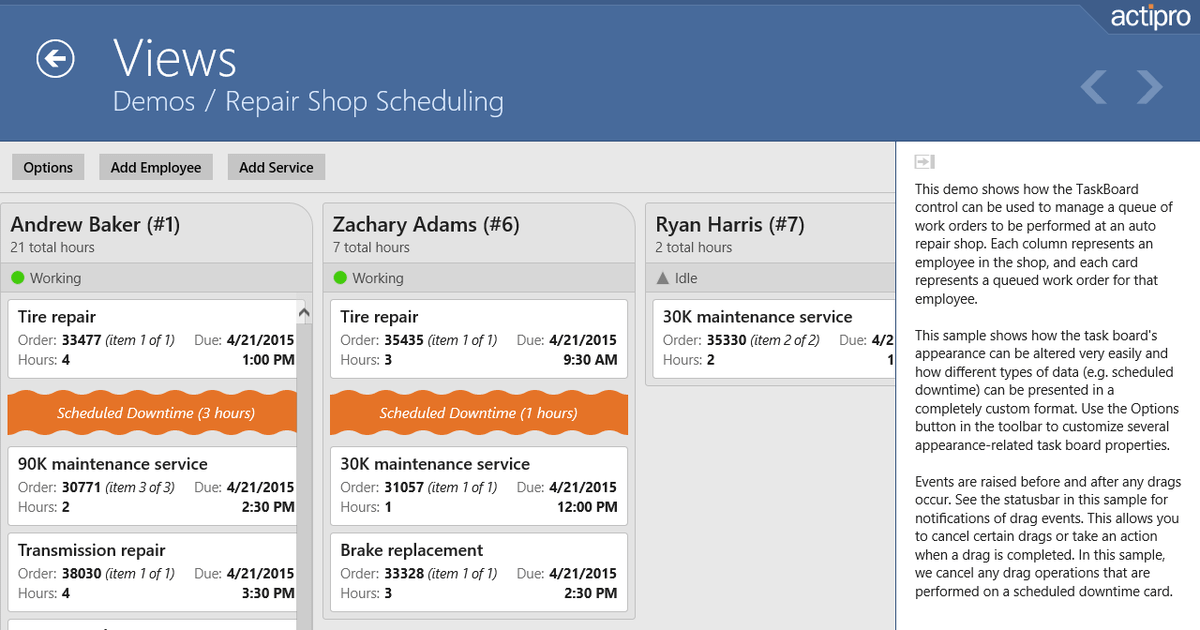1200x630 pixels.
Task: Click Zachary Adams' green Working status indicator
Action: [x=339, y=278]
